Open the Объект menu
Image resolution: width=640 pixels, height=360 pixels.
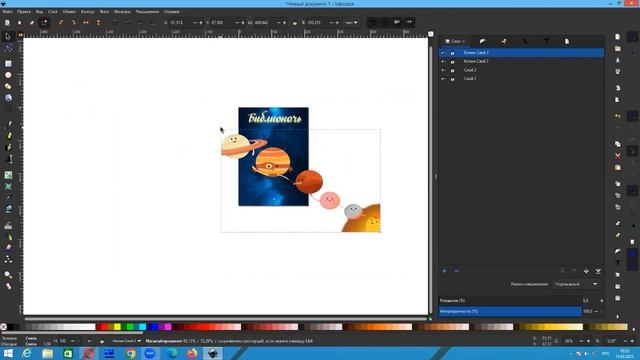click(69, 12)
